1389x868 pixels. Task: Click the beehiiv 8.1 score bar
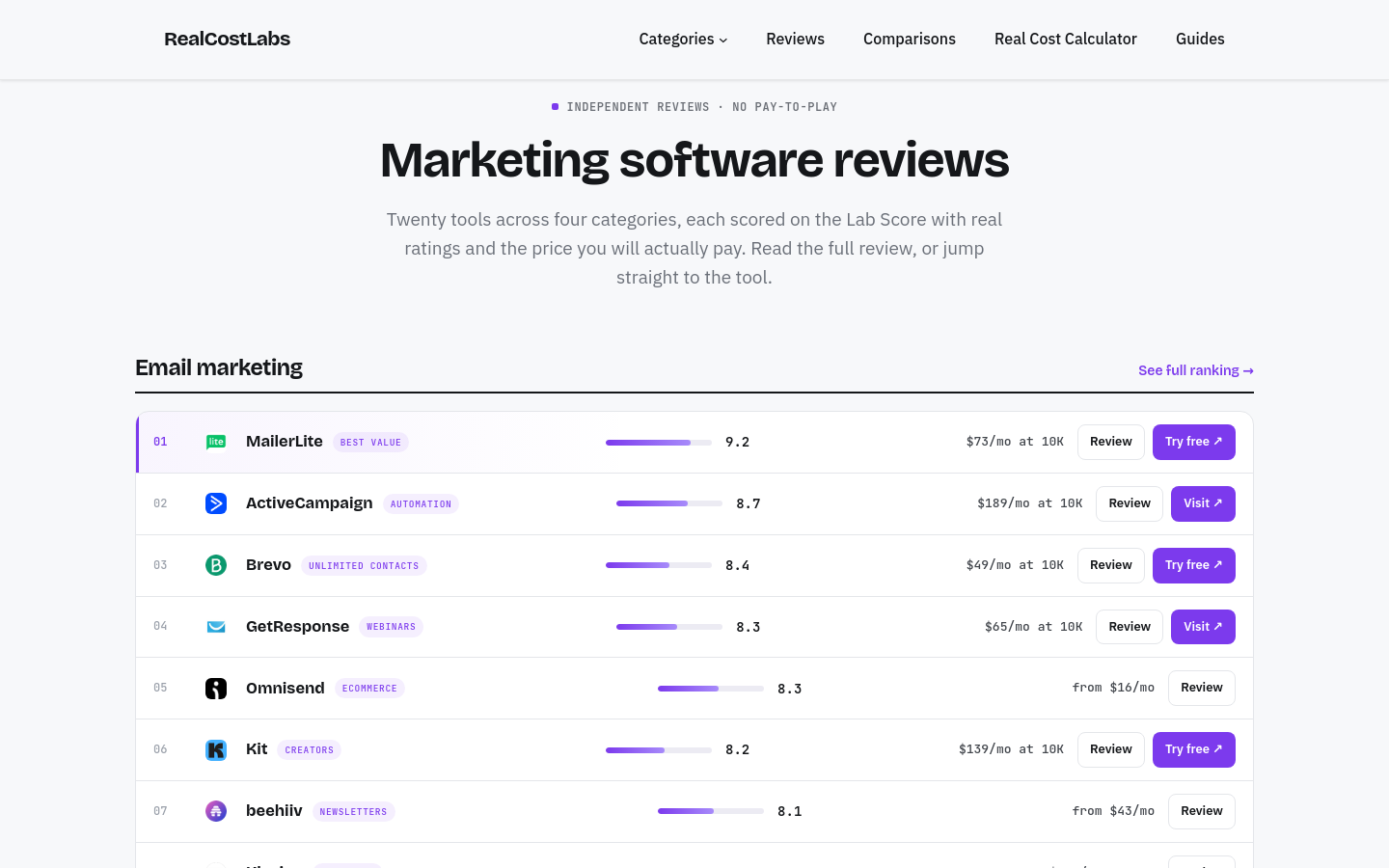point(711,811)
